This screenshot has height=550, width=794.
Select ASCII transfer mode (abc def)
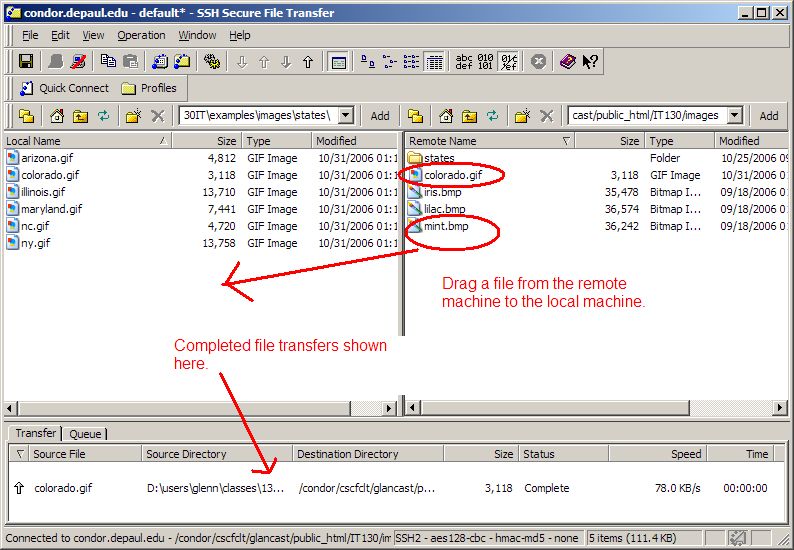click(x=464, y=61)
